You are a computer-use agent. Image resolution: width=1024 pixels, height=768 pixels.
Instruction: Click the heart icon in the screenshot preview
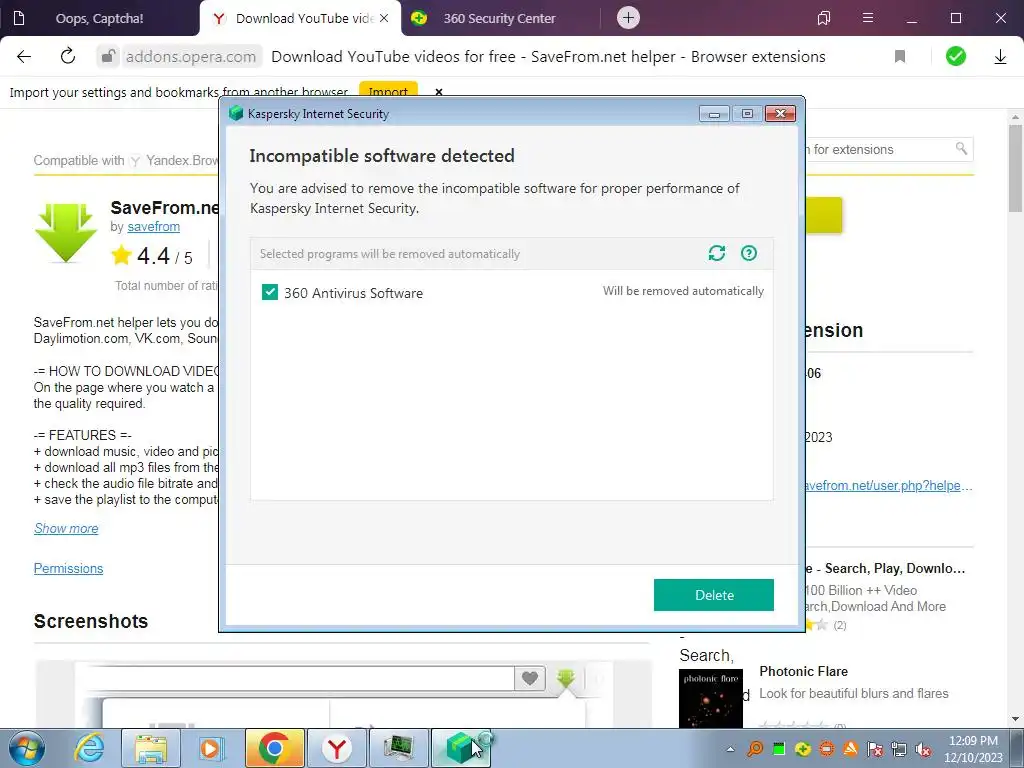(530, 679)
